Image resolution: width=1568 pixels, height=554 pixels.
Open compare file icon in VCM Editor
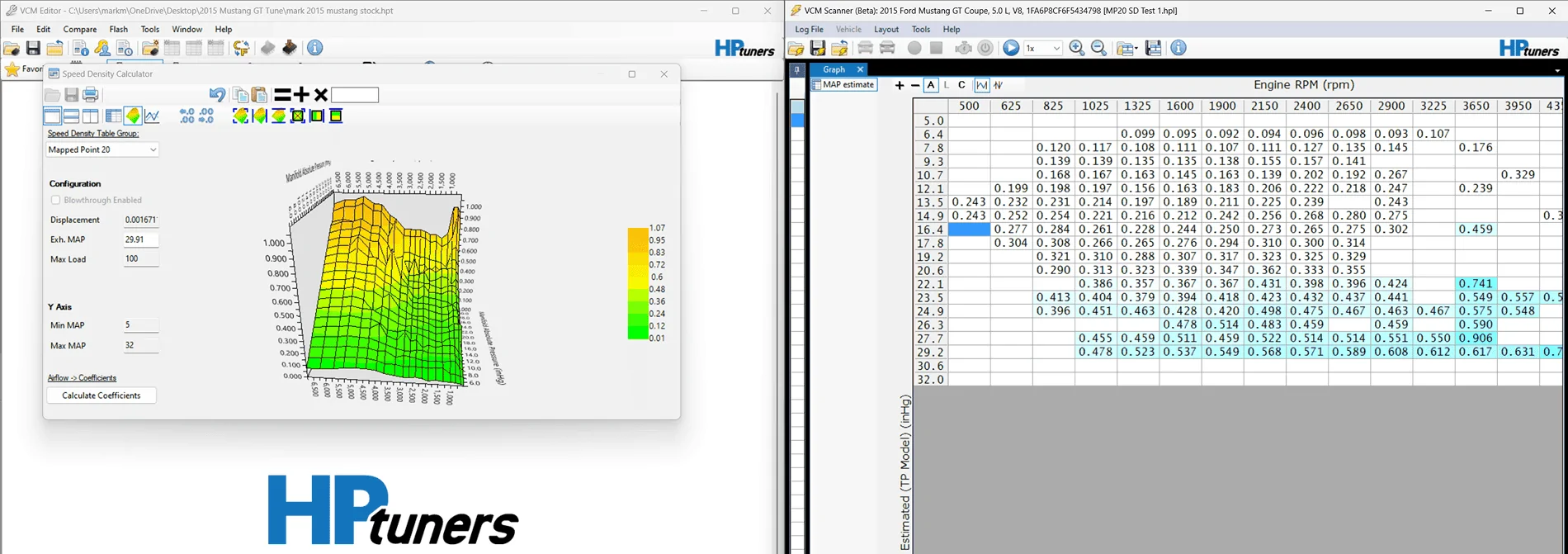click(150, 48)
